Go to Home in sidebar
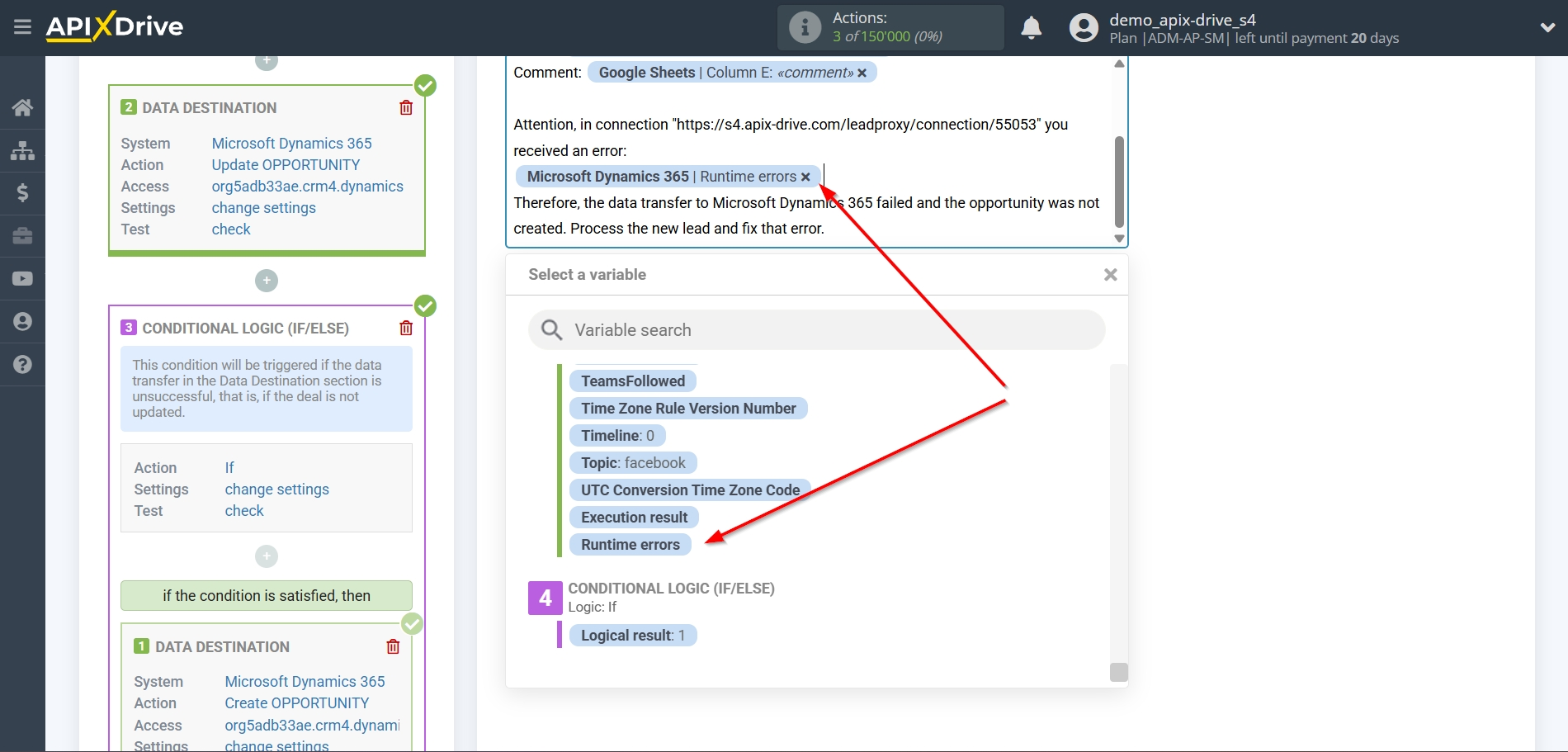The image size is (1568, 752). 22,107
